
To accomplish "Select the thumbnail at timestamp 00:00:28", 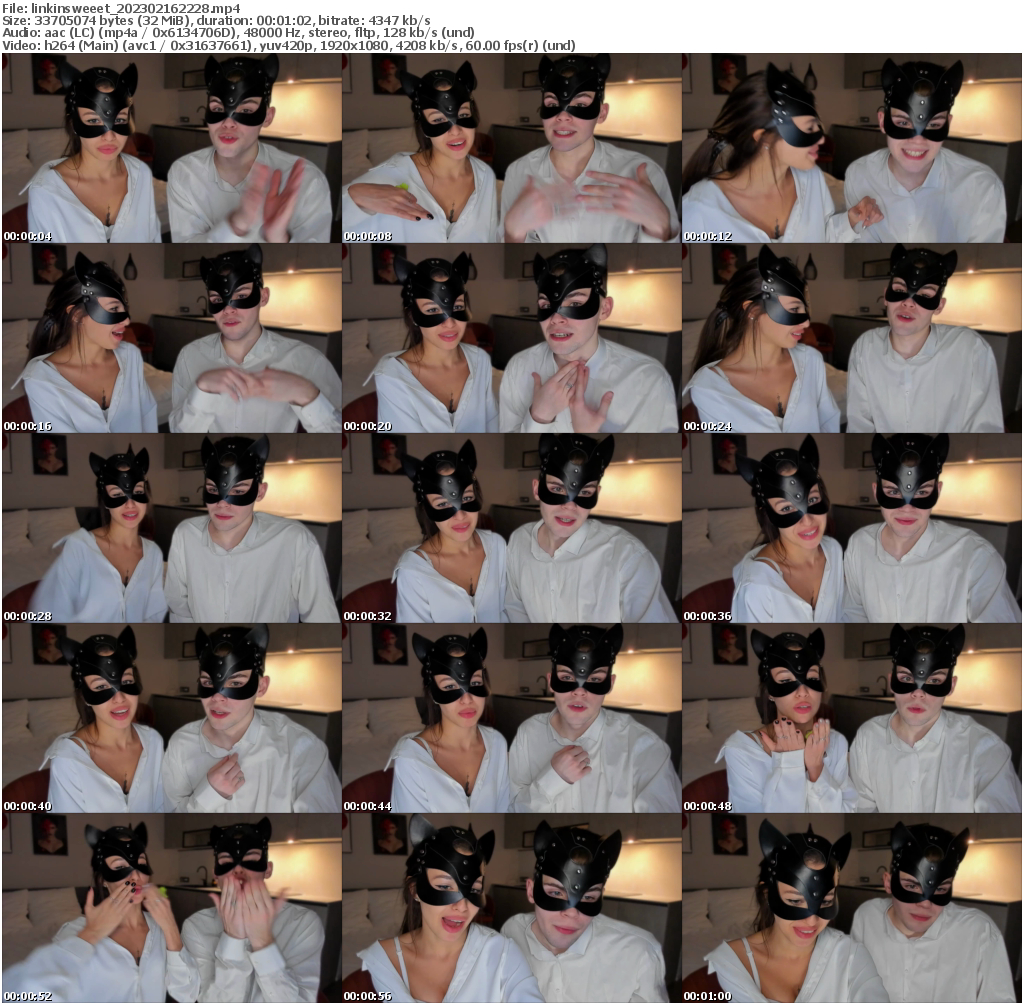I will [170, 530].
